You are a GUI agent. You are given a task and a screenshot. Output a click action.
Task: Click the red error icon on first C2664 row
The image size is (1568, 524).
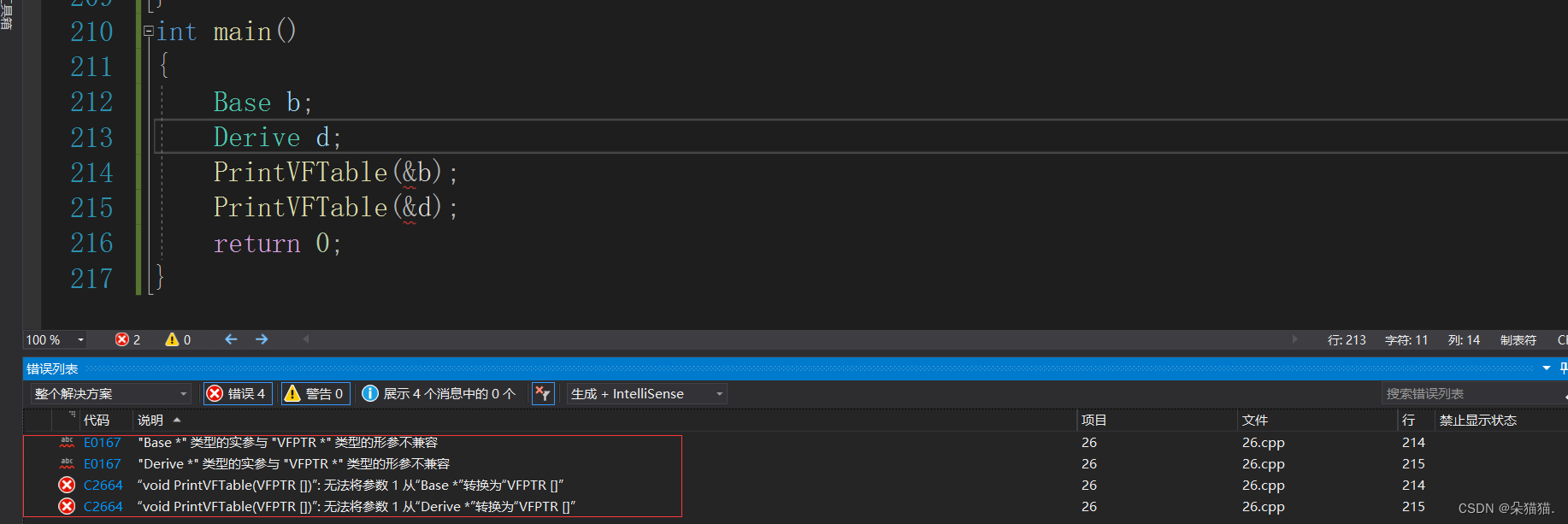pyautogui.click(x=67, y=485)
